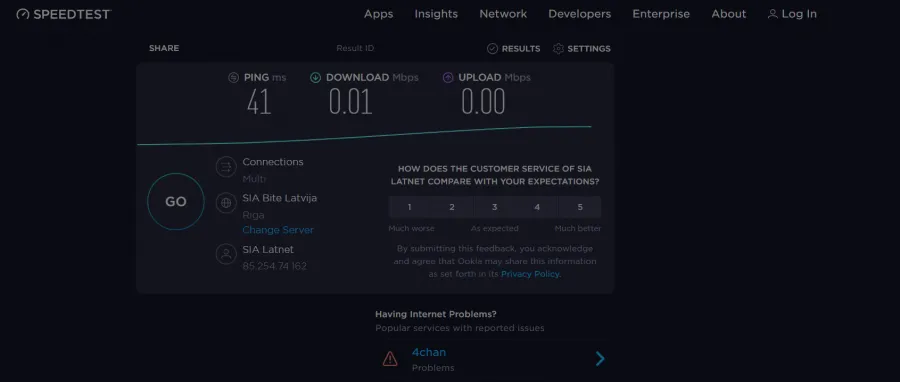Click the server globe icon
The width and height of the screenshot is (900, 382).
coord(226,202)
